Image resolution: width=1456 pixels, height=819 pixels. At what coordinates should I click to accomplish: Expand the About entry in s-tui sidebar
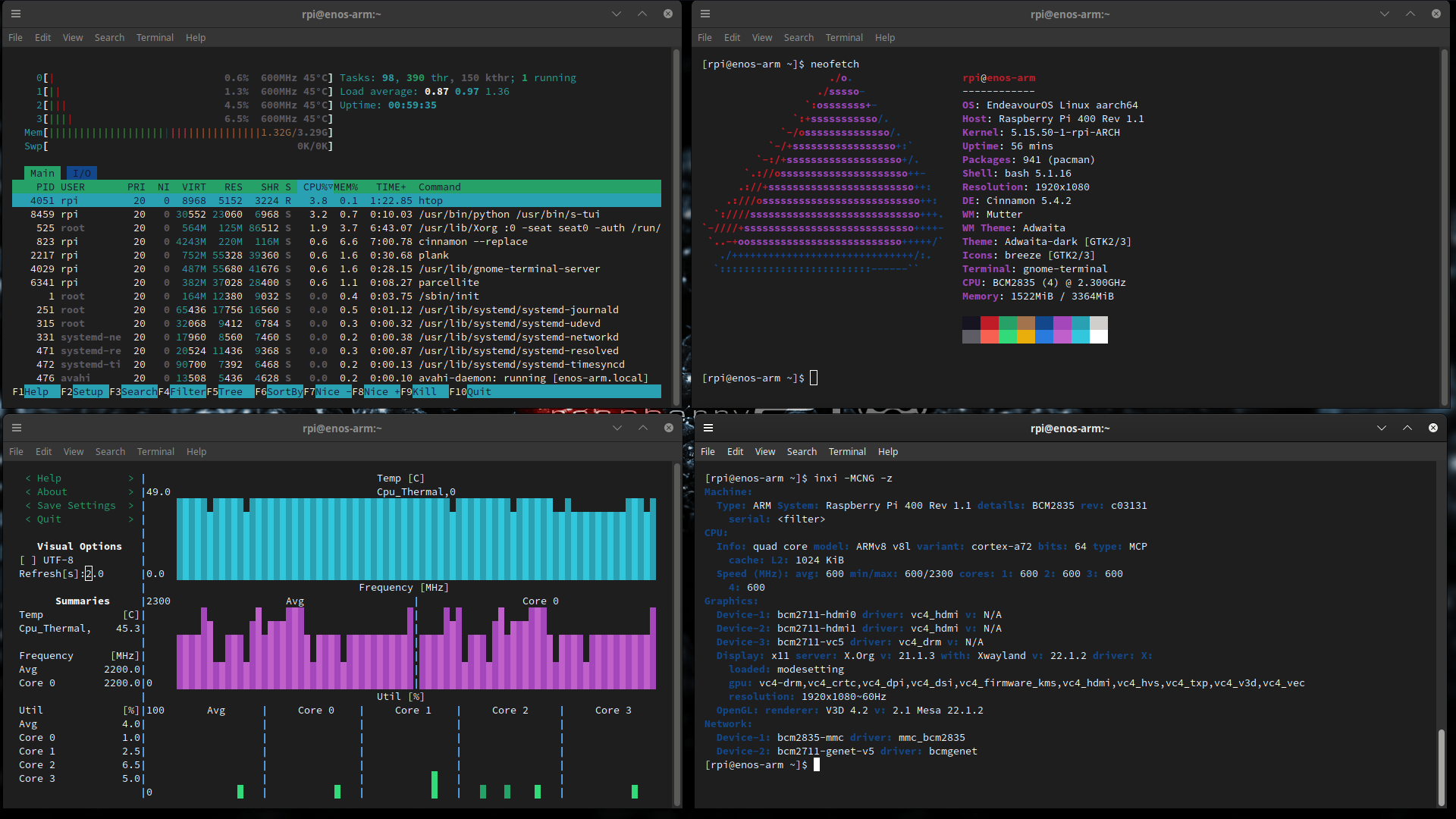[52, 492]
